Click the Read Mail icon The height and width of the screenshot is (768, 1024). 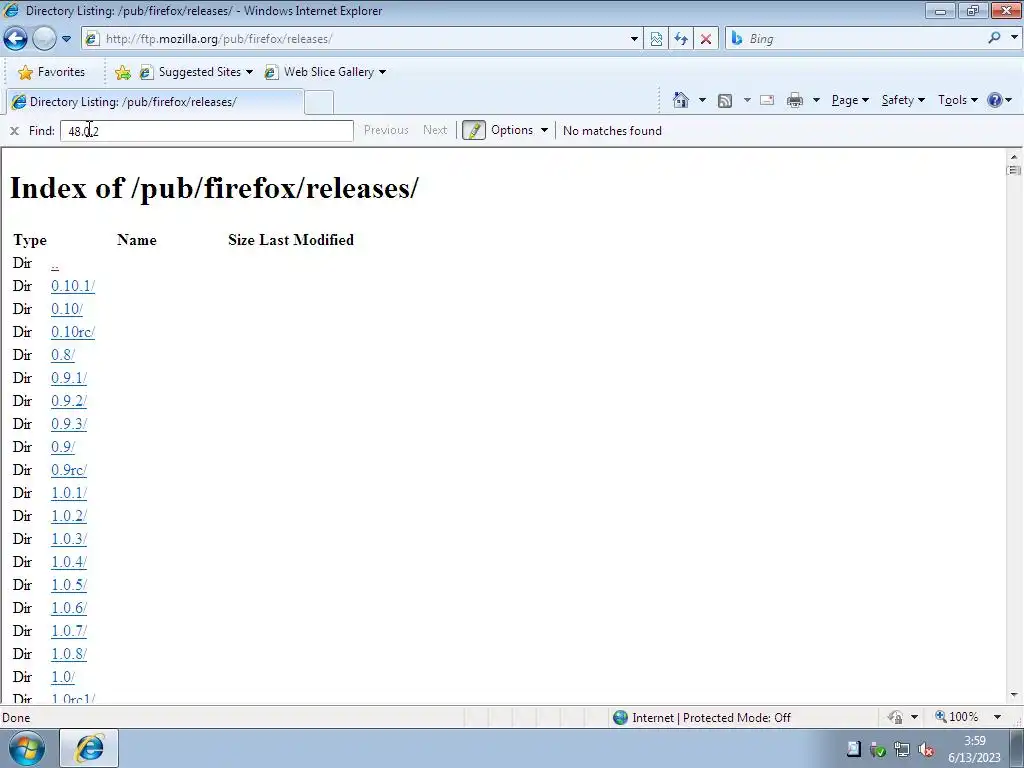pos(767,100)
